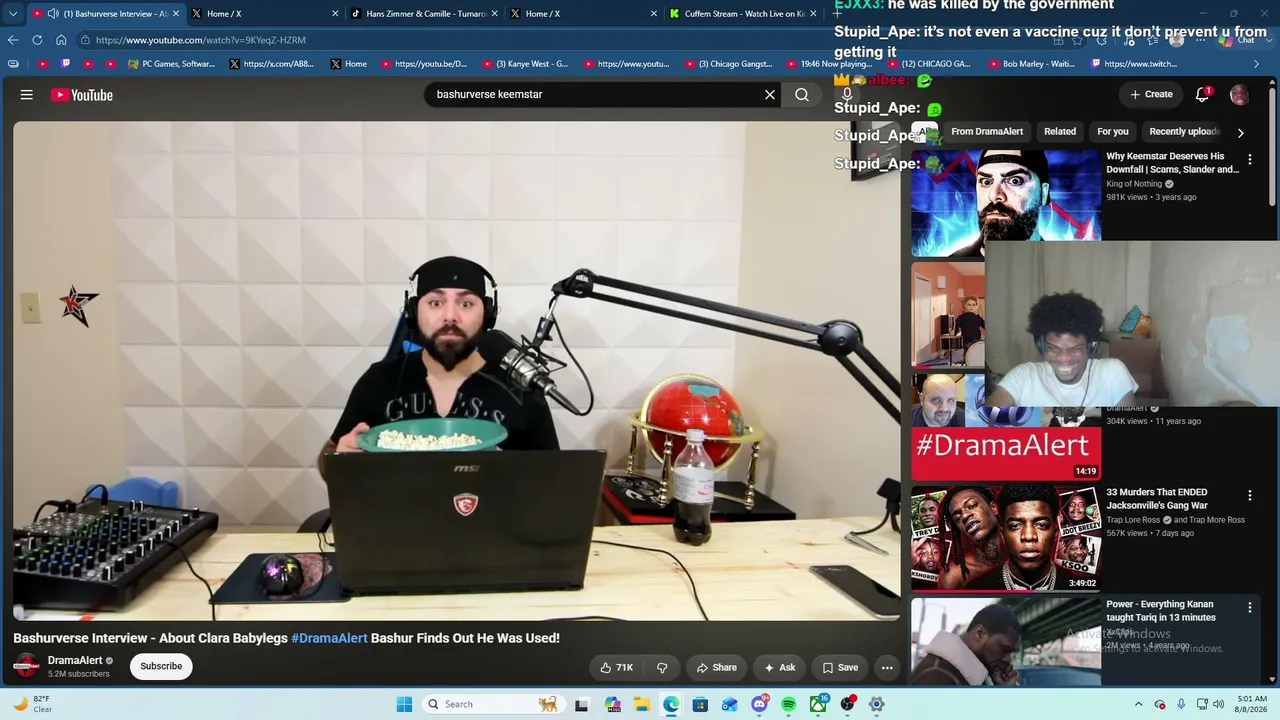Click the Windows taskbar Search box

[491, 704]
